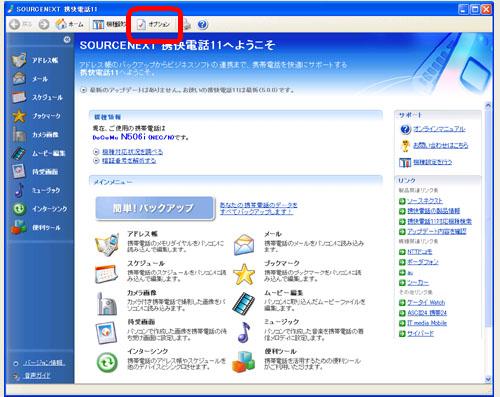The image size is (500, 397).
Task: Visit the ボーダフォン link
Action: click(x=423, y=262)
